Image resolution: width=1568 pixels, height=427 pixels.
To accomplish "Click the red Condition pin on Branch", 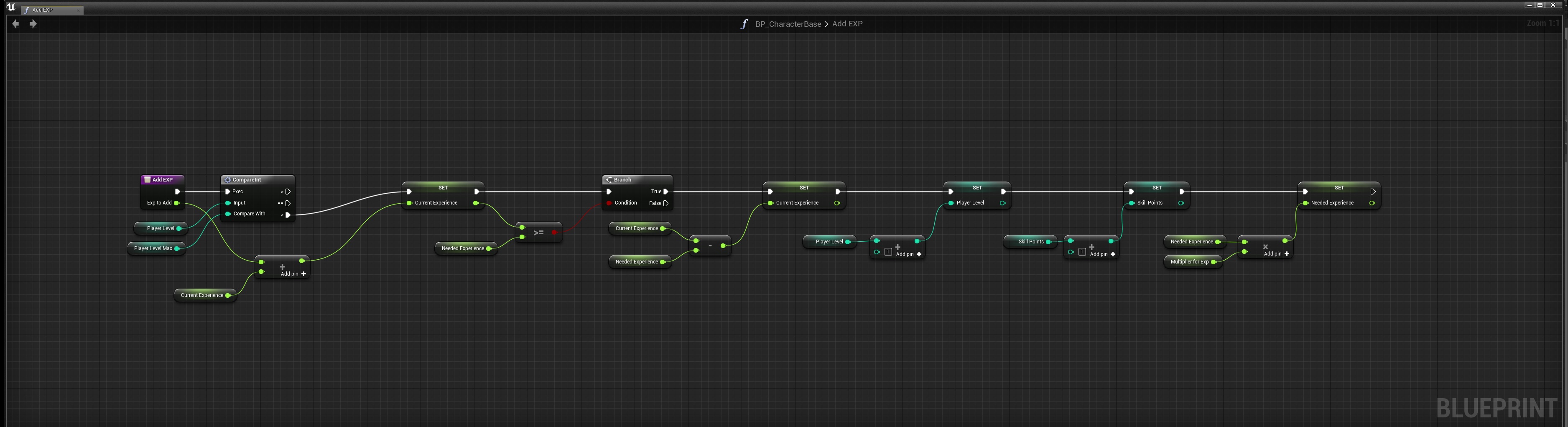I will (609, 203).
